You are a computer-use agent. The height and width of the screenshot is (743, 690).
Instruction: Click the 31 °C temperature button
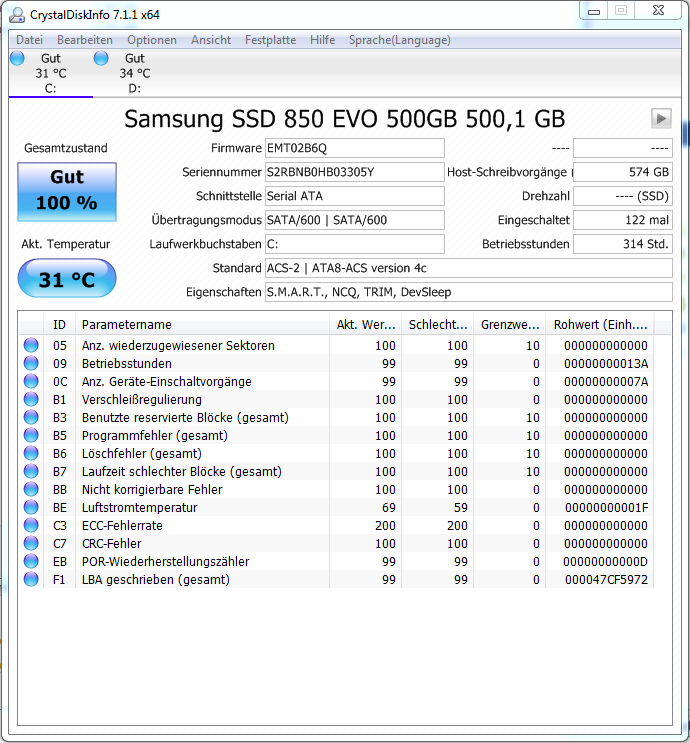tap(67, 278)
